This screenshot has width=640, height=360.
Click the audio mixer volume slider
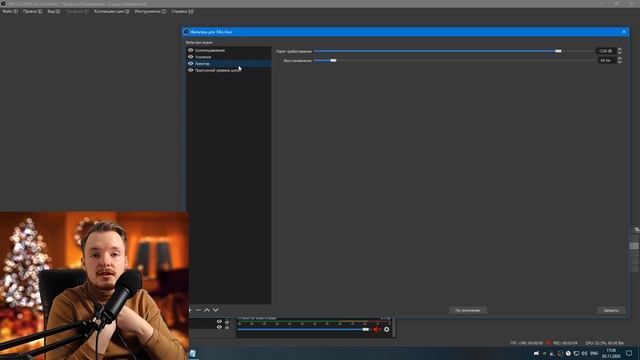click(303, 329)
